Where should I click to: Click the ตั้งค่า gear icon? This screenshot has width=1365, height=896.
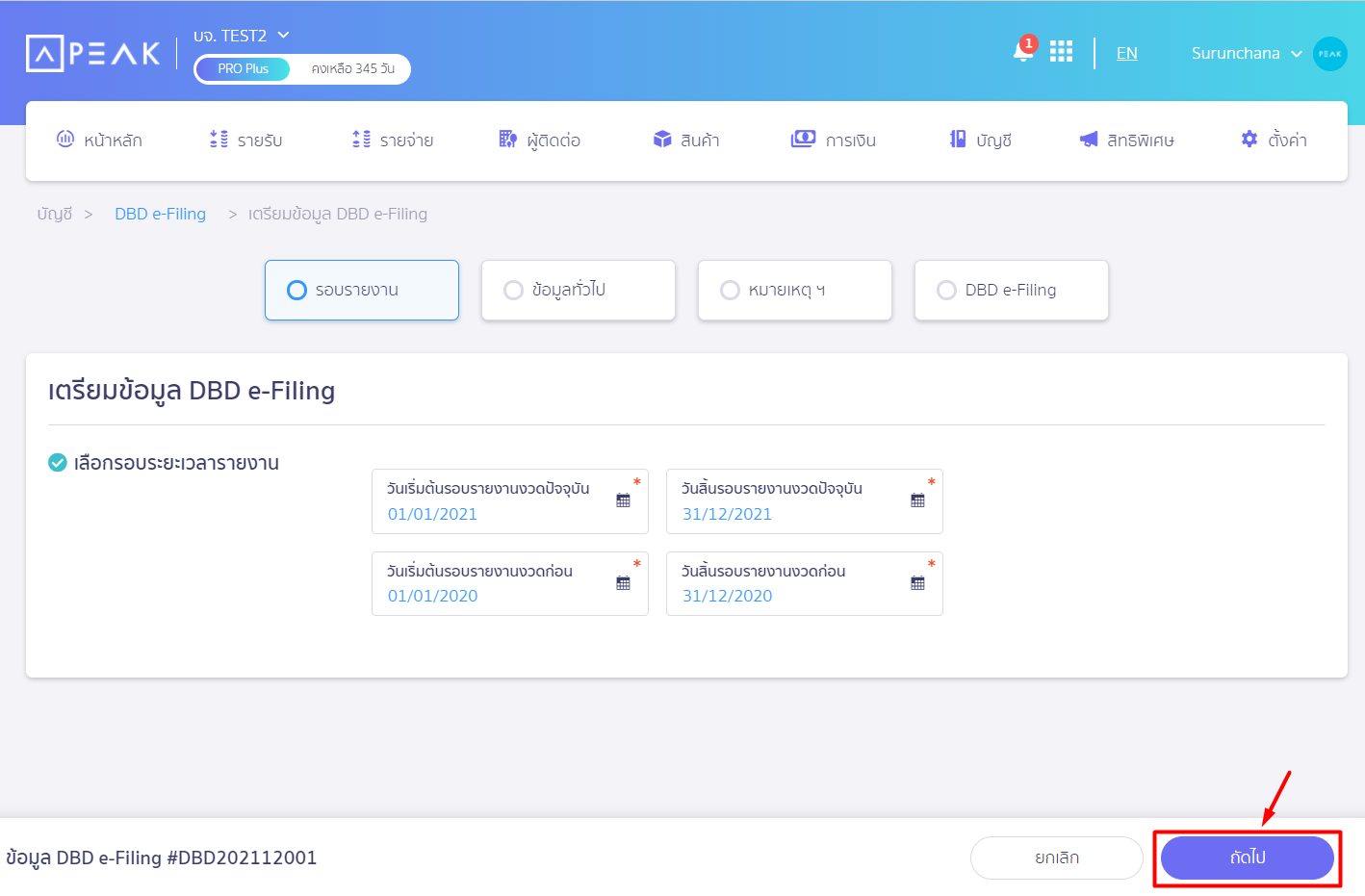[x=1249, y=139]
